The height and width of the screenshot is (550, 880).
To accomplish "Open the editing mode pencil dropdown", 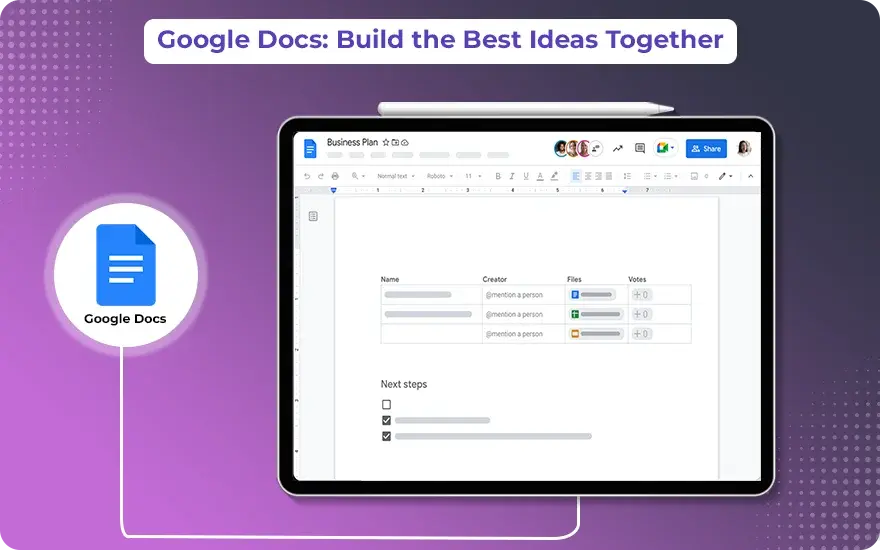I will 725,176.
